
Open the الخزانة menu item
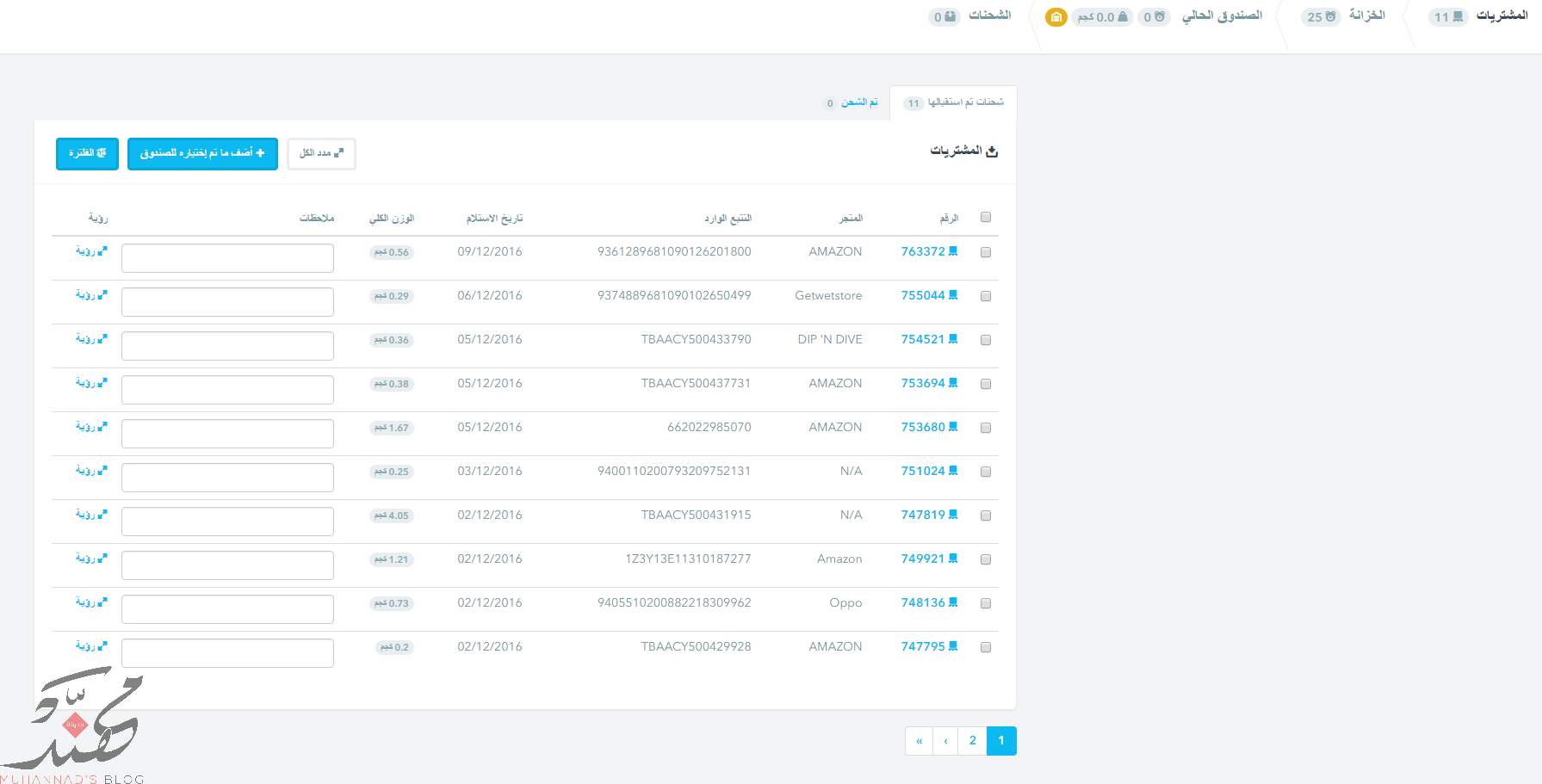[x=1366, y=15]
